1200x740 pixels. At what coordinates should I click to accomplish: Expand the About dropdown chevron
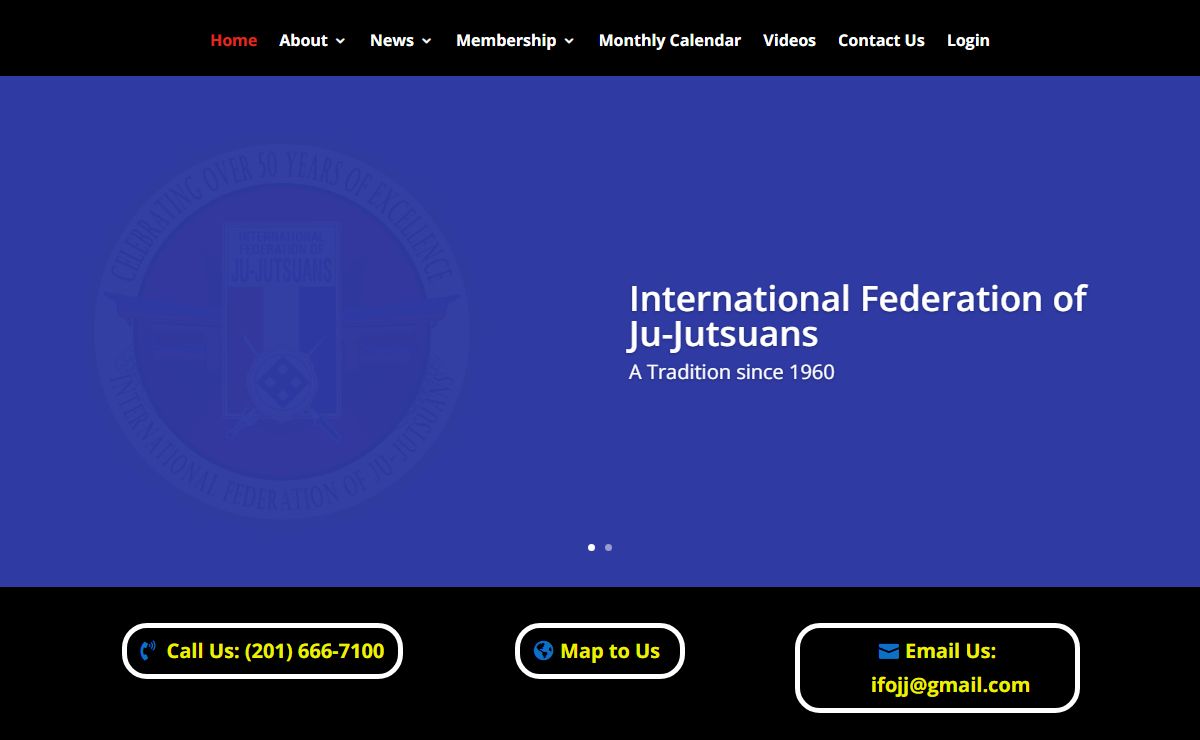pos(340,41)
